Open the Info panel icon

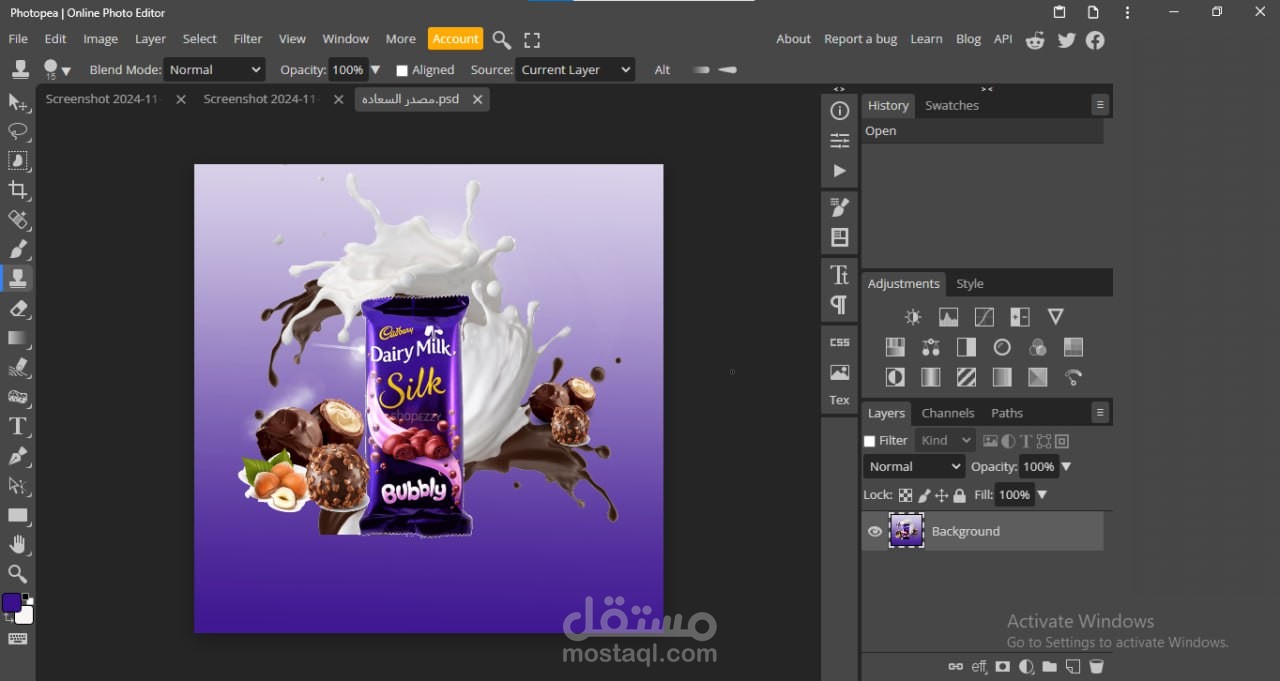[839, 111]
